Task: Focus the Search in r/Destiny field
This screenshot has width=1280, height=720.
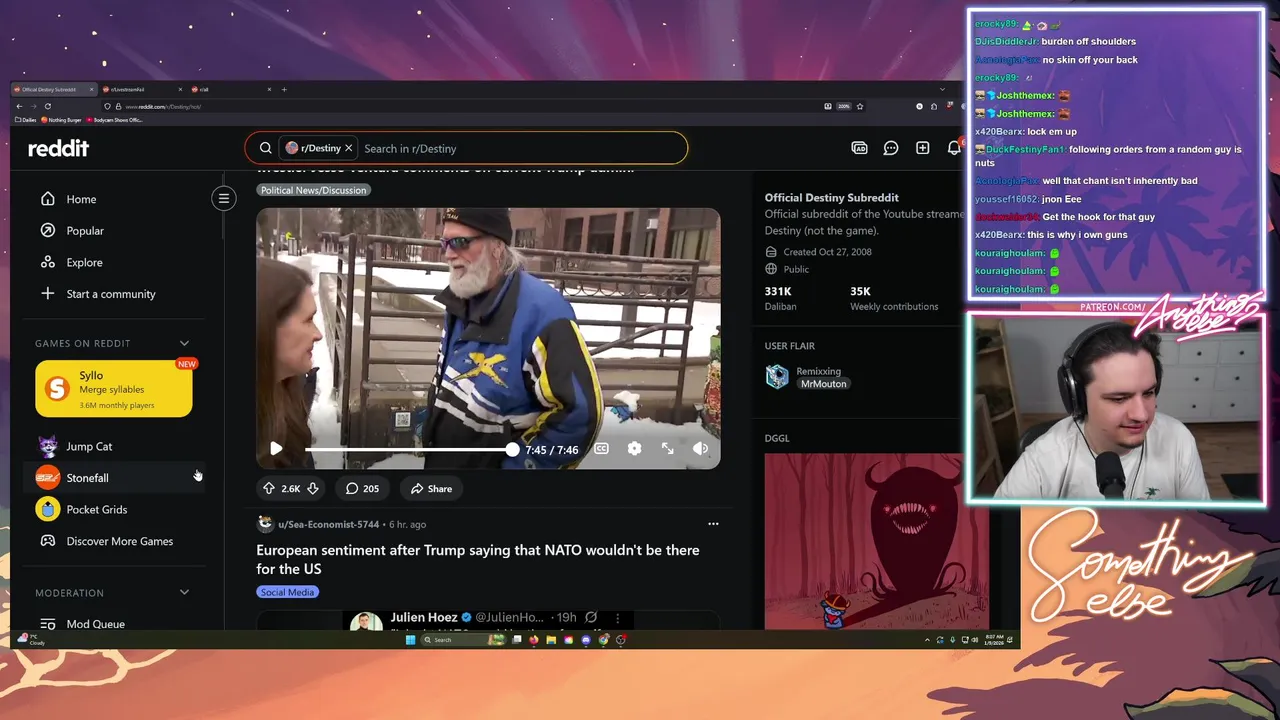Action: pyautogui.click(x=520, y=148)
